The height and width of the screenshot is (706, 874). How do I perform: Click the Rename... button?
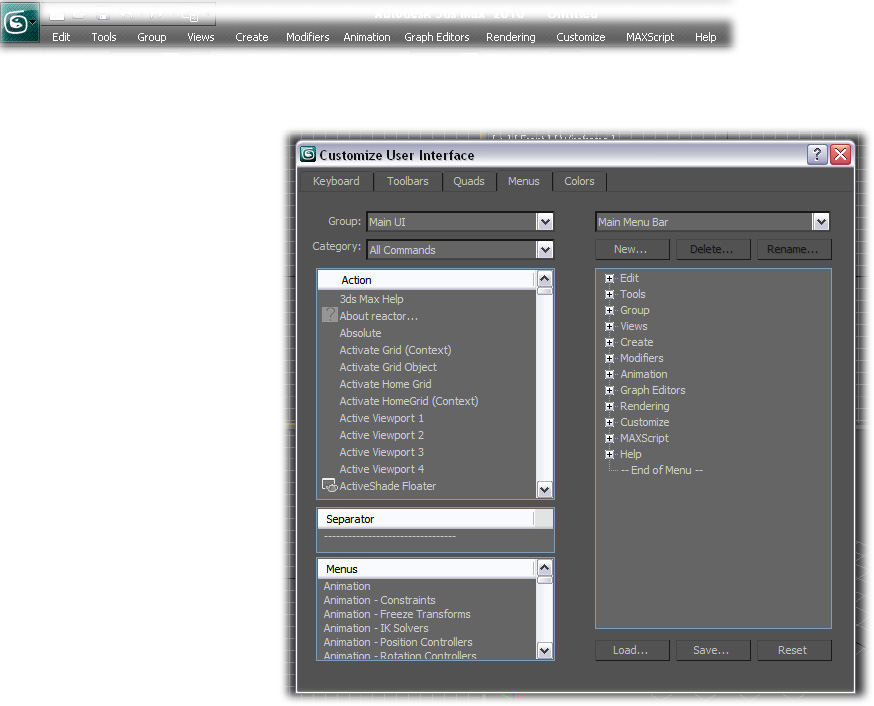(x=794, y=249)
